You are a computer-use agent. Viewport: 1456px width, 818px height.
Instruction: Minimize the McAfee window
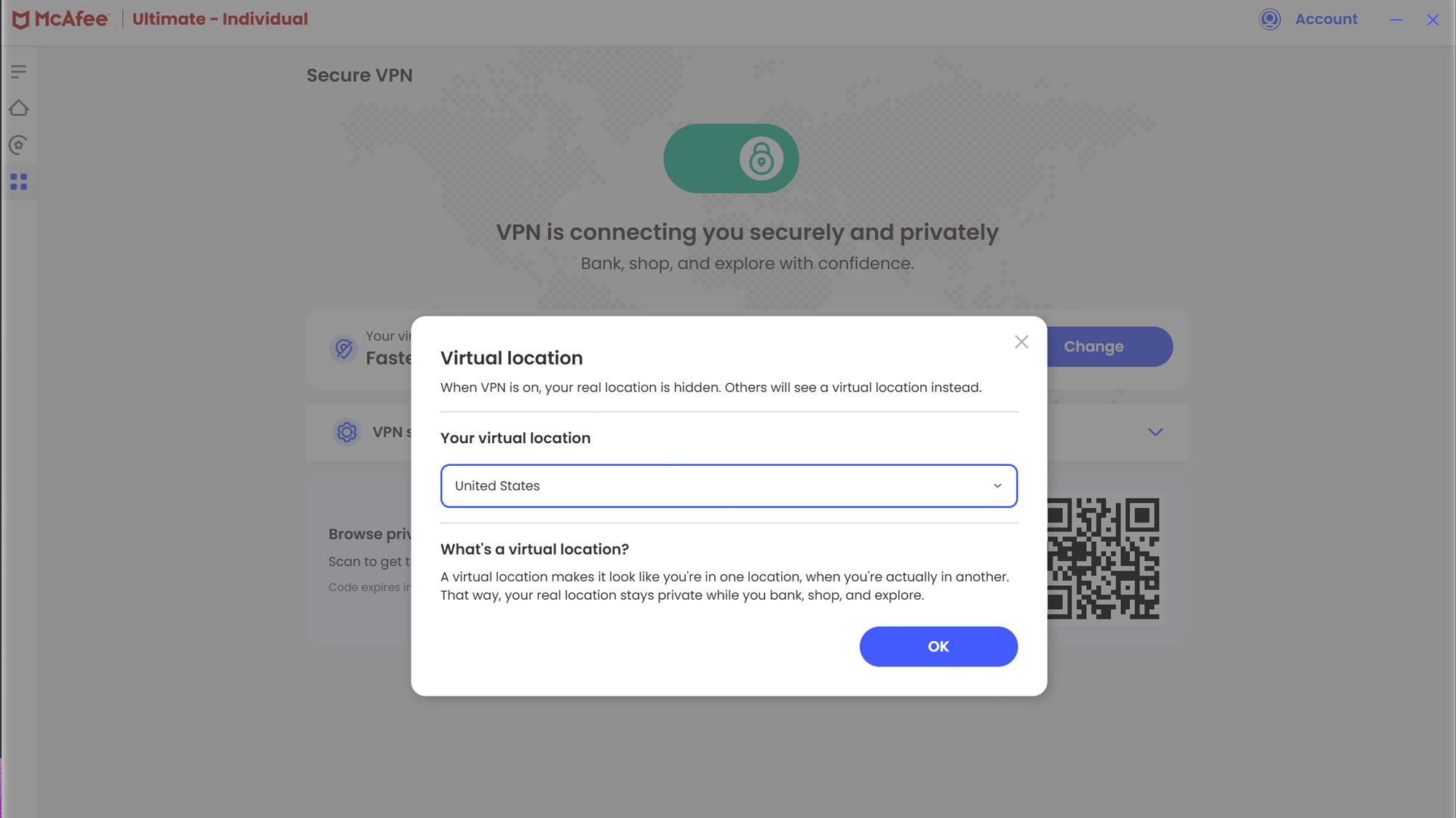coord(1396,20)
